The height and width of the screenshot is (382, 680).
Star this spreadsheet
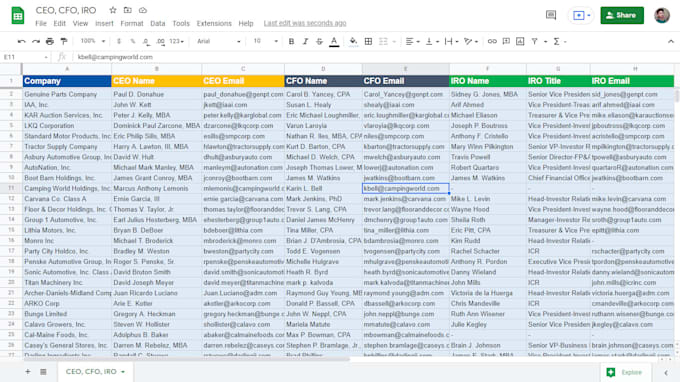pyautogui.click(x=113, y=10)
